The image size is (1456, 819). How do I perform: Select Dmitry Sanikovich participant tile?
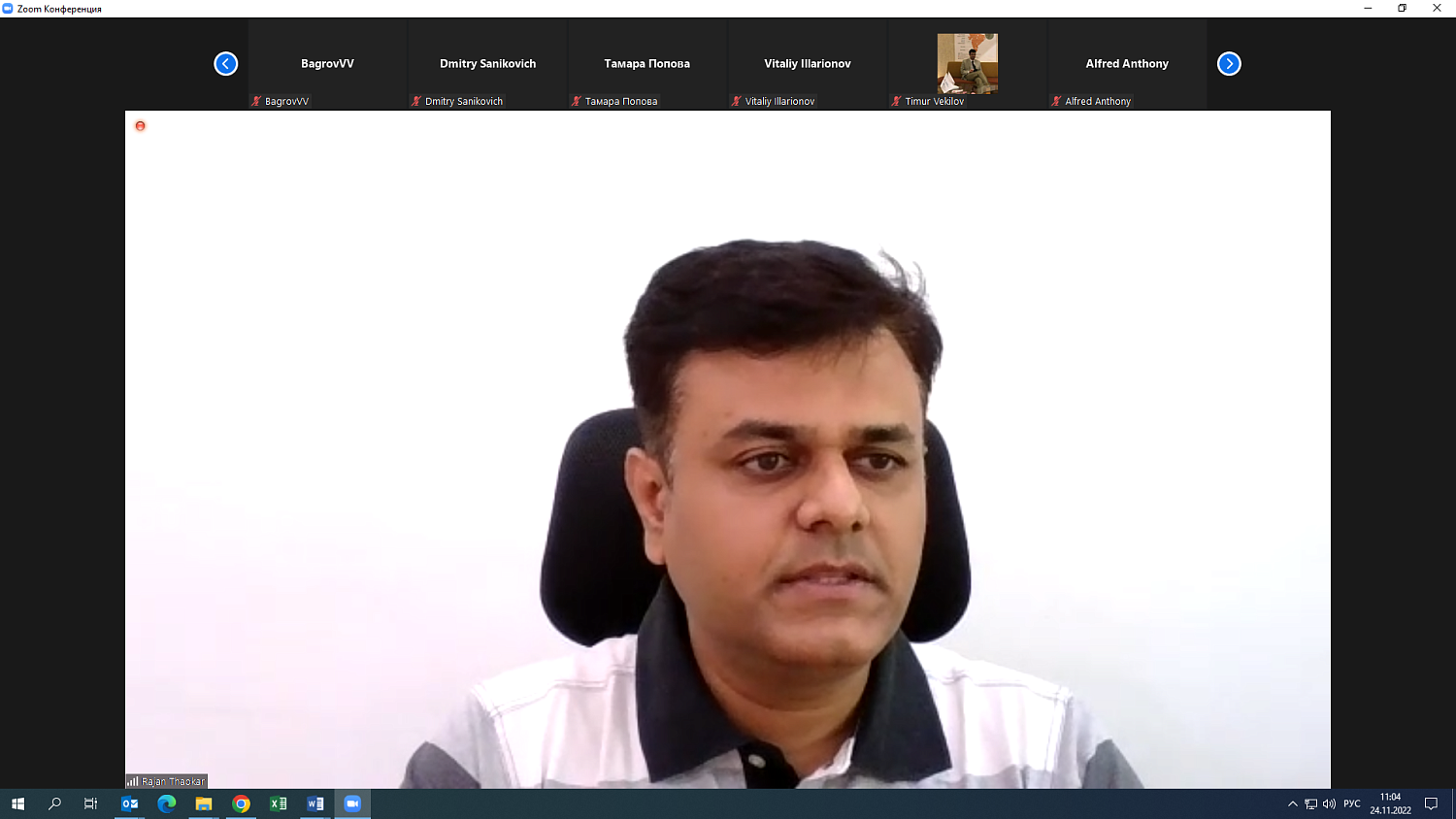pyautogui.click(x=487, y=64)
